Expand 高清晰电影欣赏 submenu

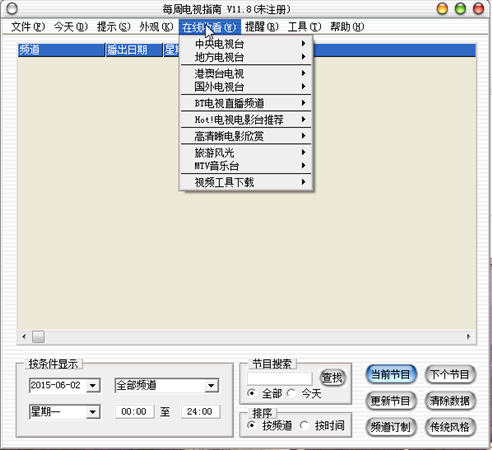246,136
